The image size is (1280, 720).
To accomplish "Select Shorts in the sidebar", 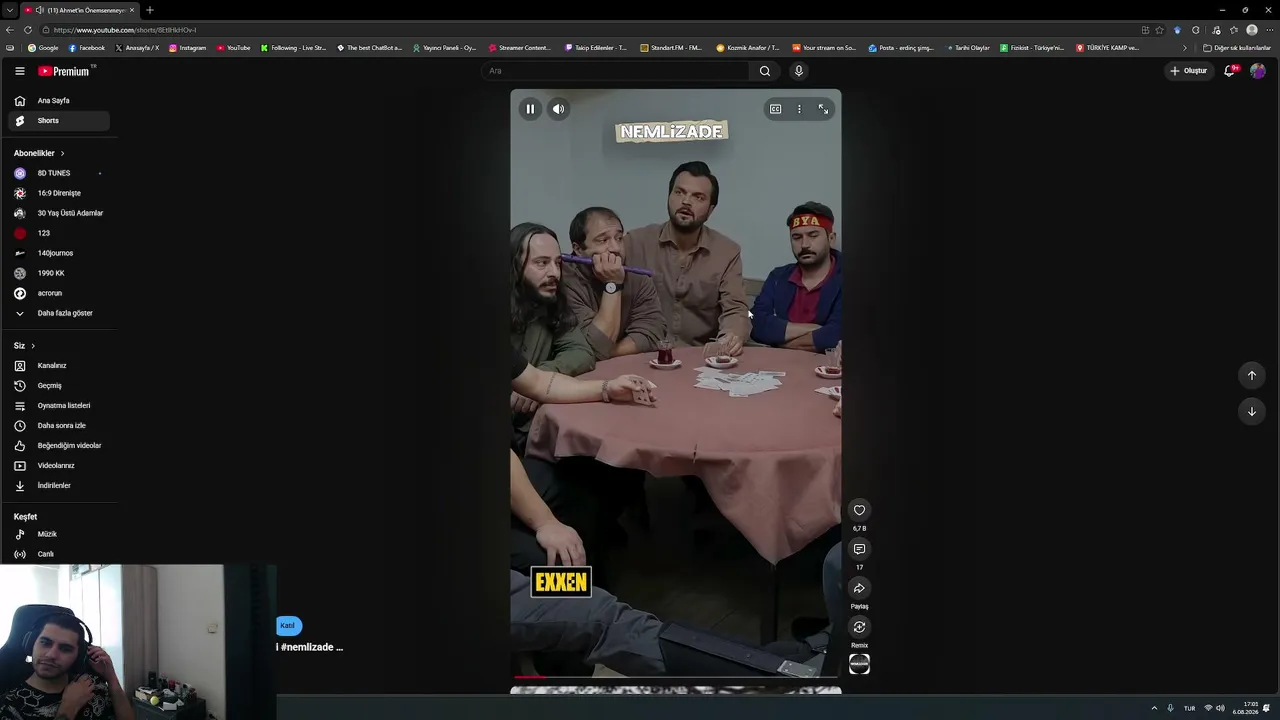I will pyautogui.click(x=59, y=121).
